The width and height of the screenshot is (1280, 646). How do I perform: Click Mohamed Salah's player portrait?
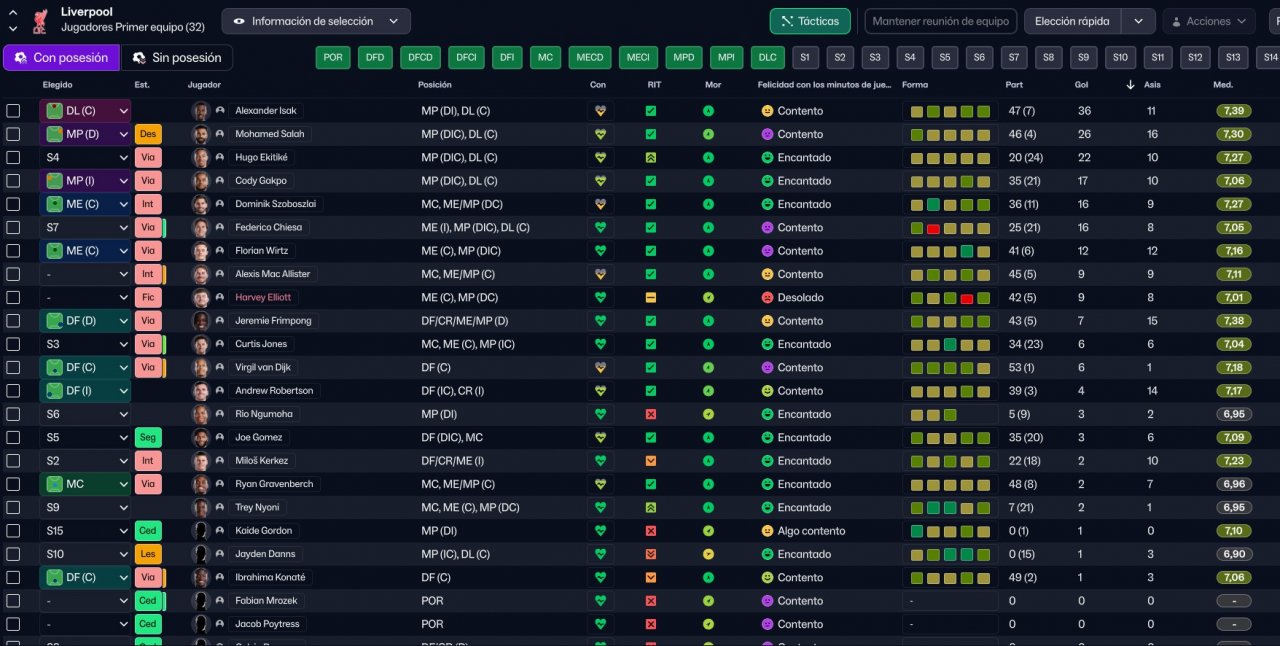[x=201, y=134]
